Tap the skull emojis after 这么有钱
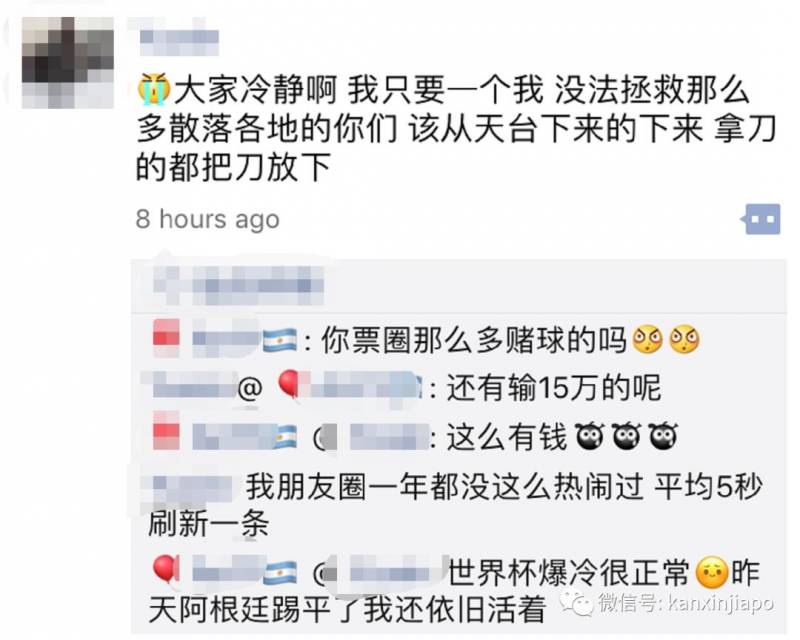The height and width of the screenshot is (640, 800). pos(626,437)
